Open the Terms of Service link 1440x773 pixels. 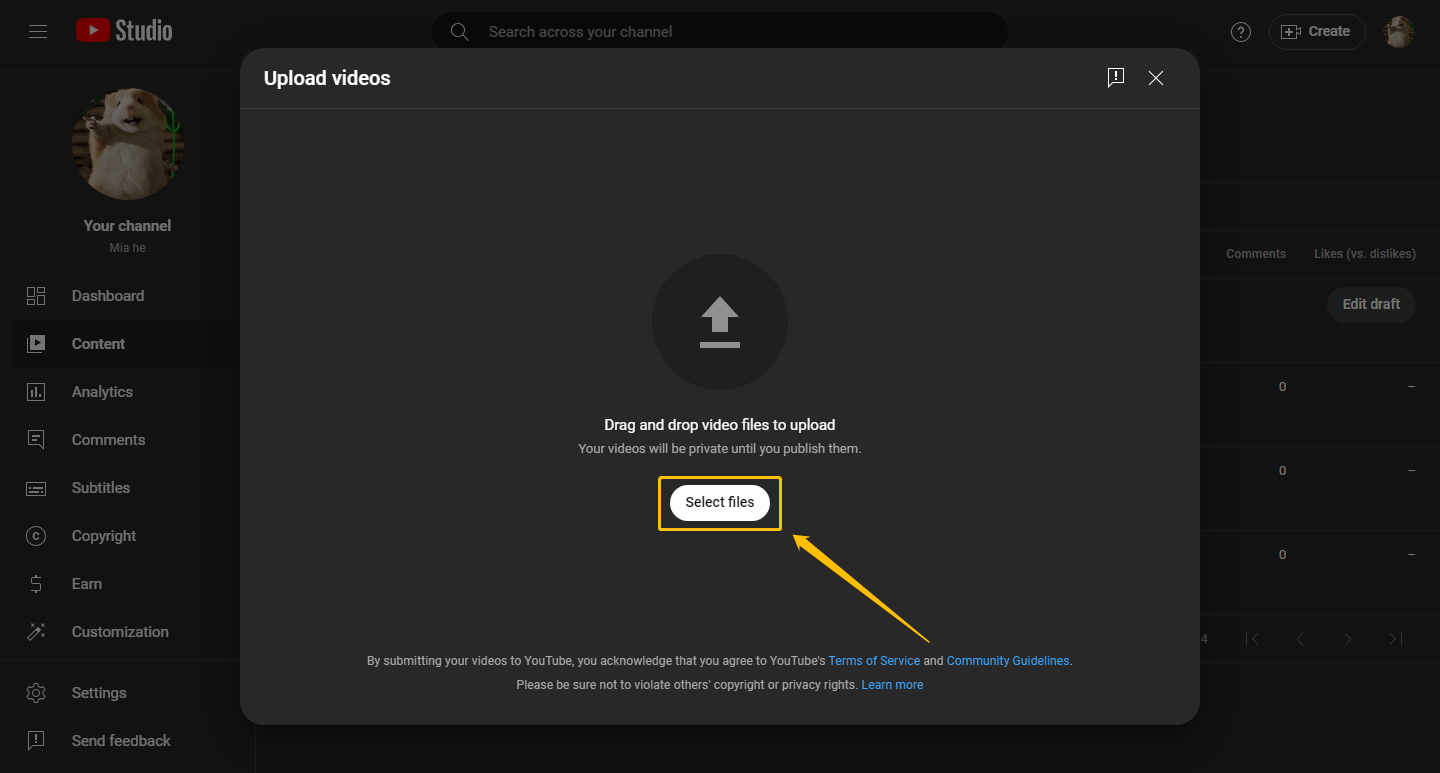point(874,661)
